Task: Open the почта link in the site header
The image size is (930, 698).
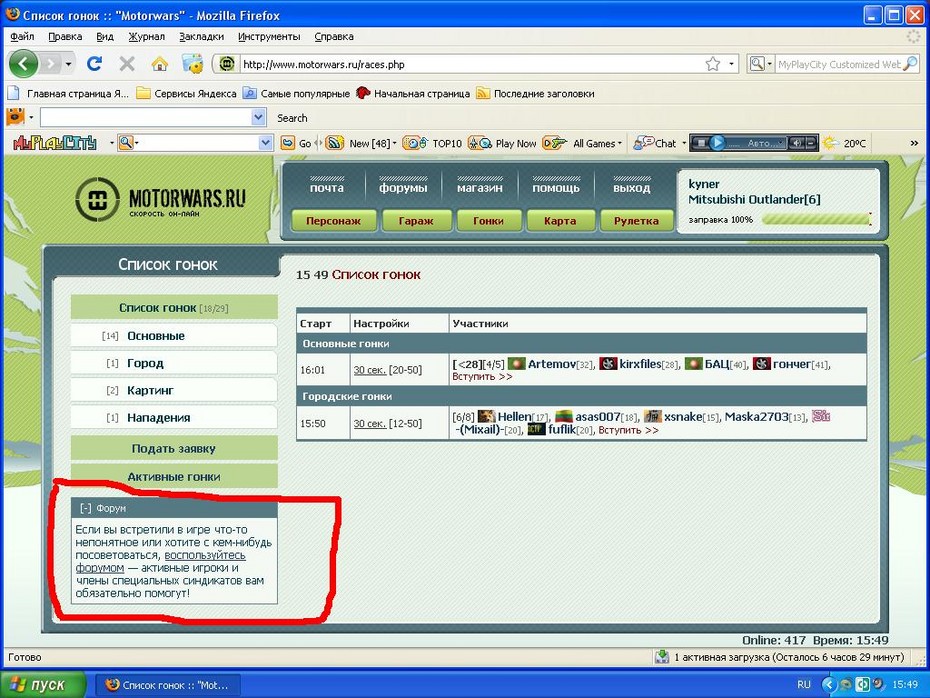Action: coord(327,187)
